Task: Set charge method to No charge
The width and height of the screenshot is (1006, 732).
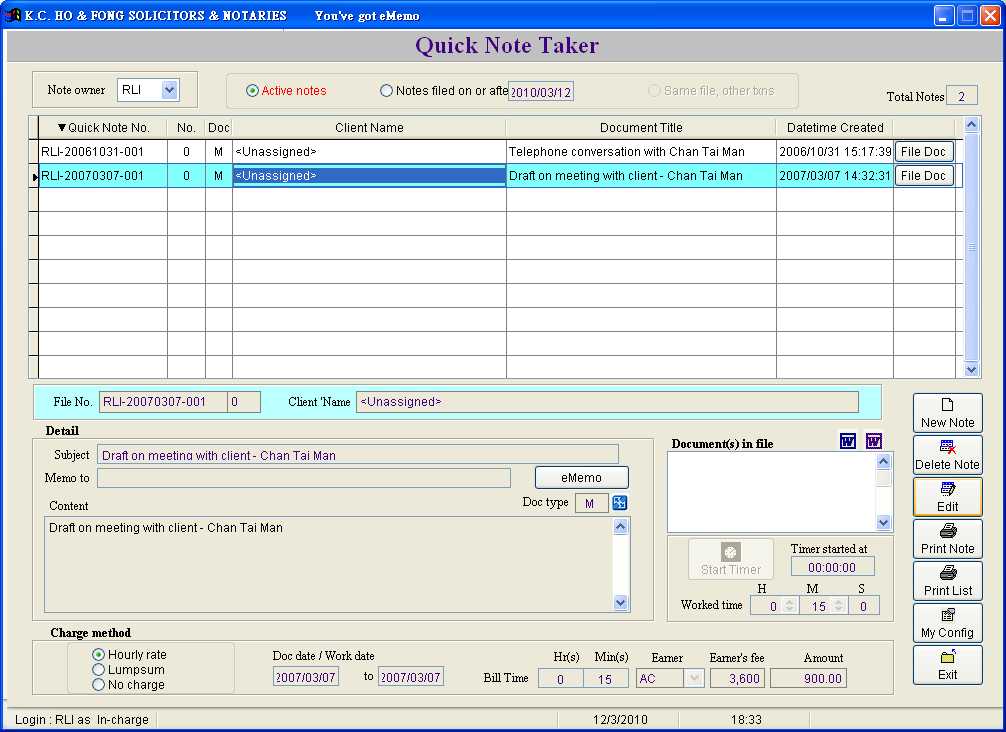Action: [x=99, y=685]
